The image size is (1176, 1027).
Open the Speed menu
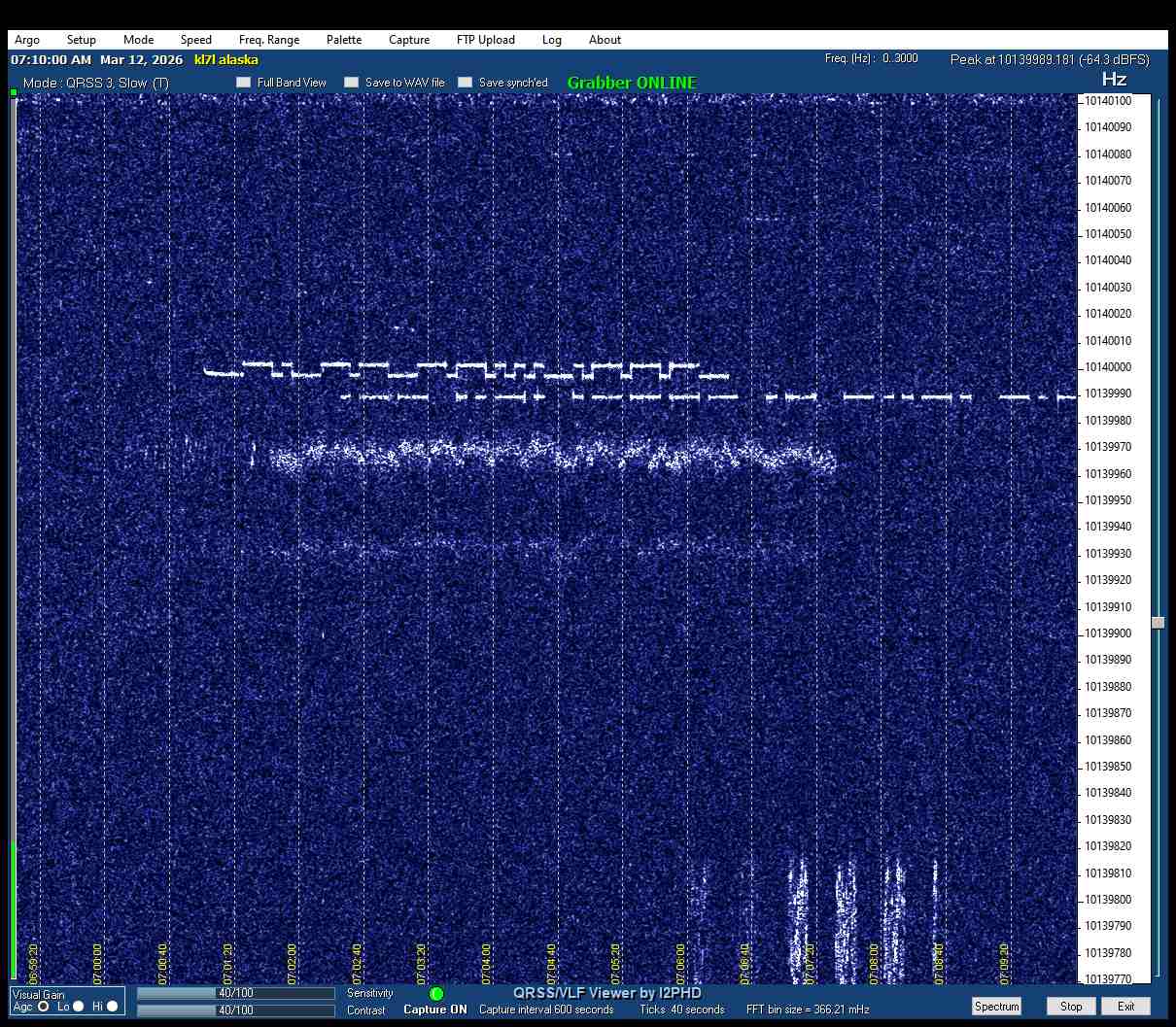(x=195, y=40)
